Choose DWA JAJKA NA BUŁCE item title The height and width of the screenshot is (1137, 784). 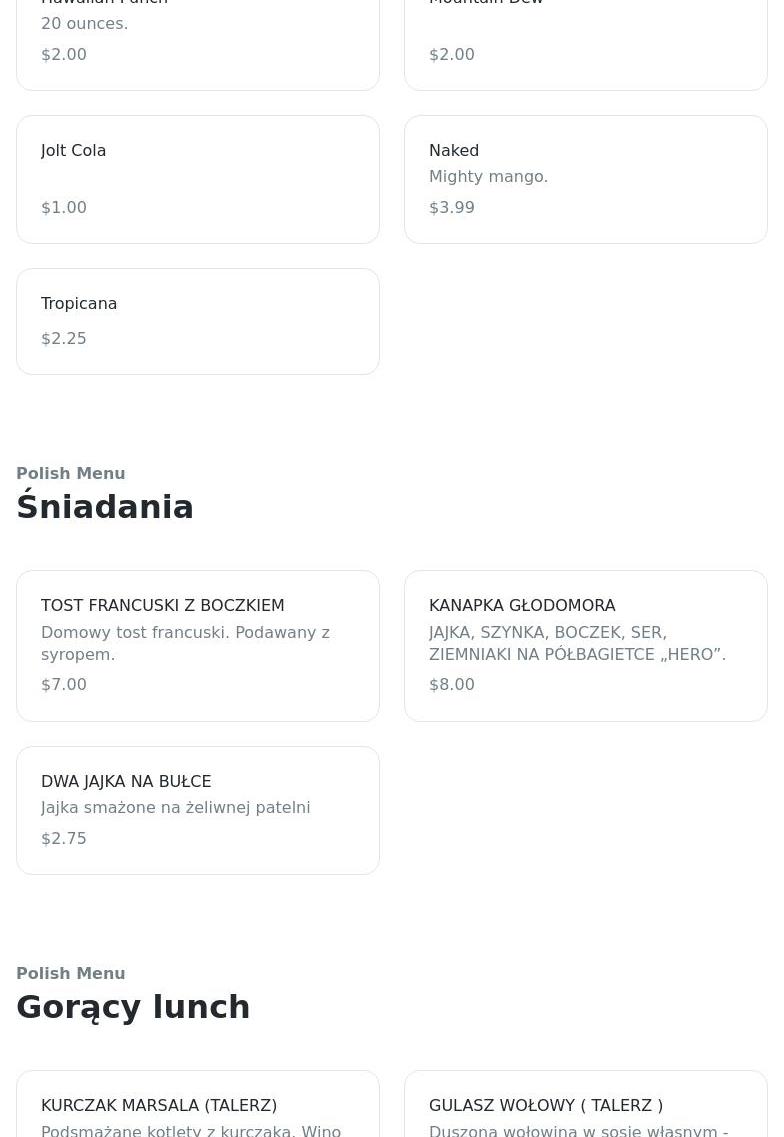(126, 781)
